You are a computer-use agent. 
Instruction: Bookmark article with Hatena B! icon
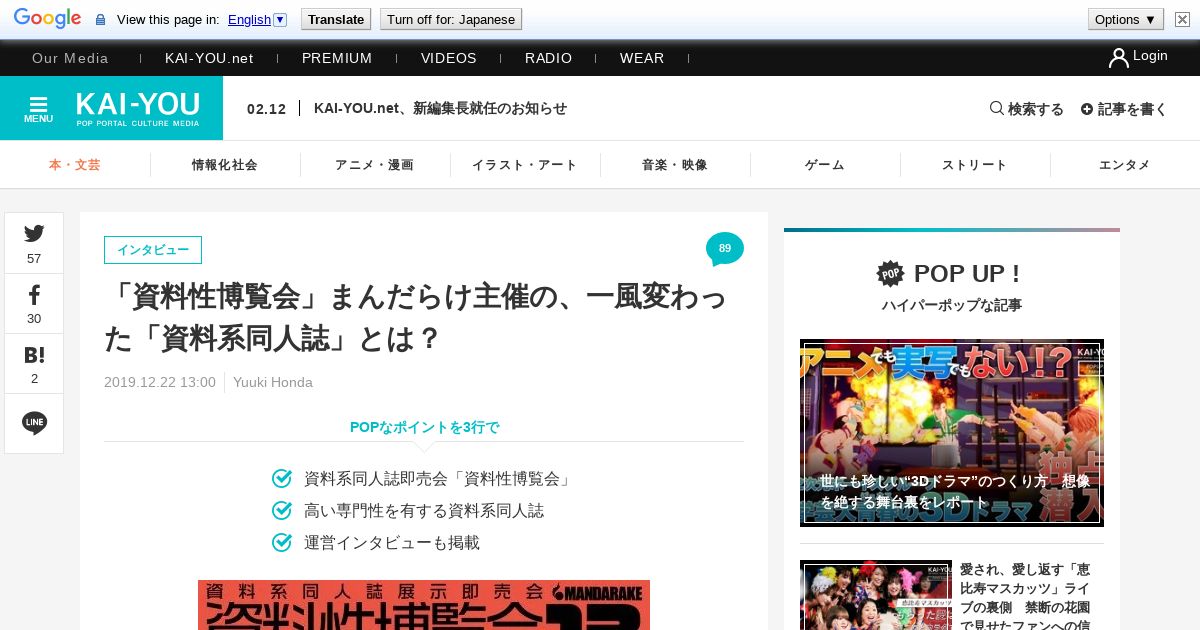(x=34, y=355)
